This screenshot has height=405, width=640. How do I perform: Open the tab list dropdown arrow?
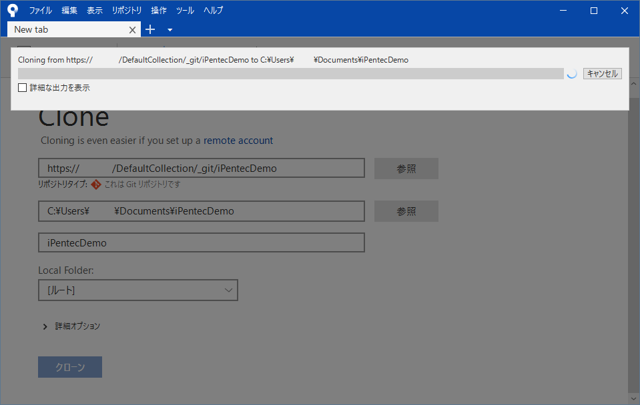(x=170, y=30)
